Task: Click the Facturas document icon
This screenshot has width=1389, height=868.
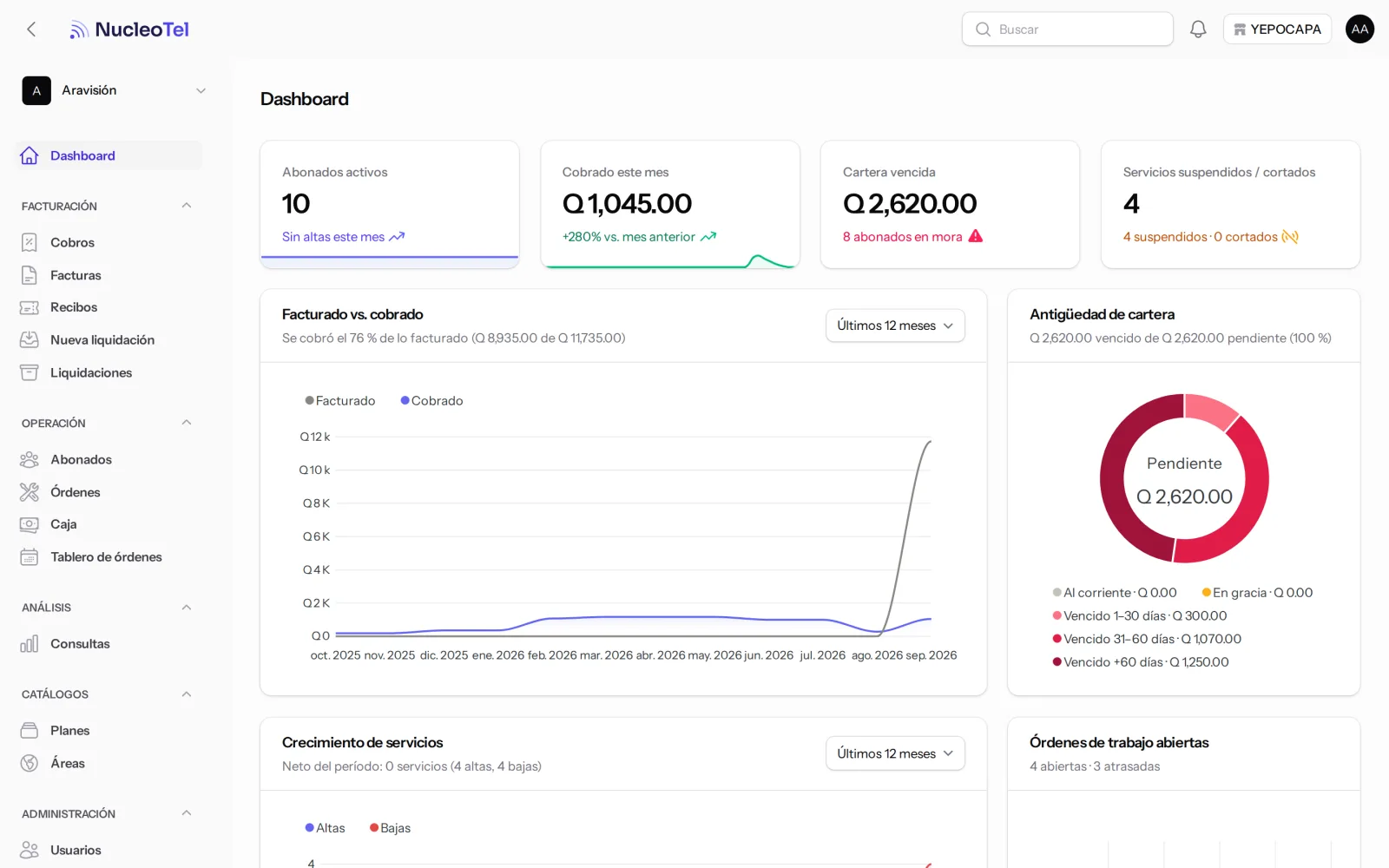Action: [30, 275]
